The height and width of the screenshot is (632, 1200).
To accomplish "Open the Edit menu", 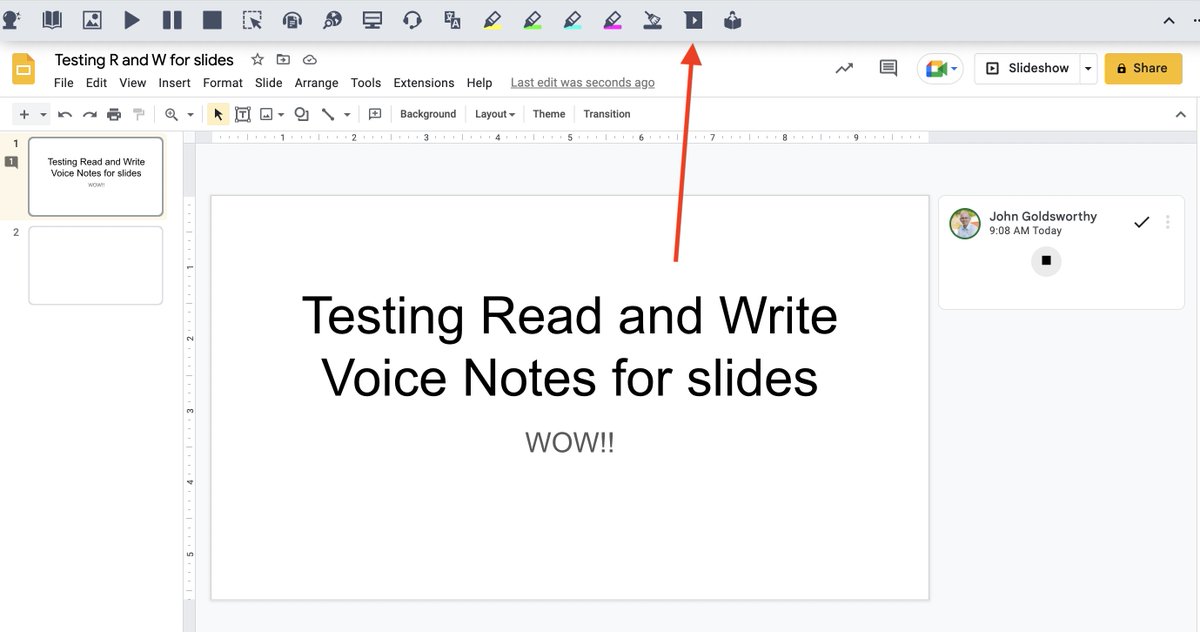I will (96, 83).
